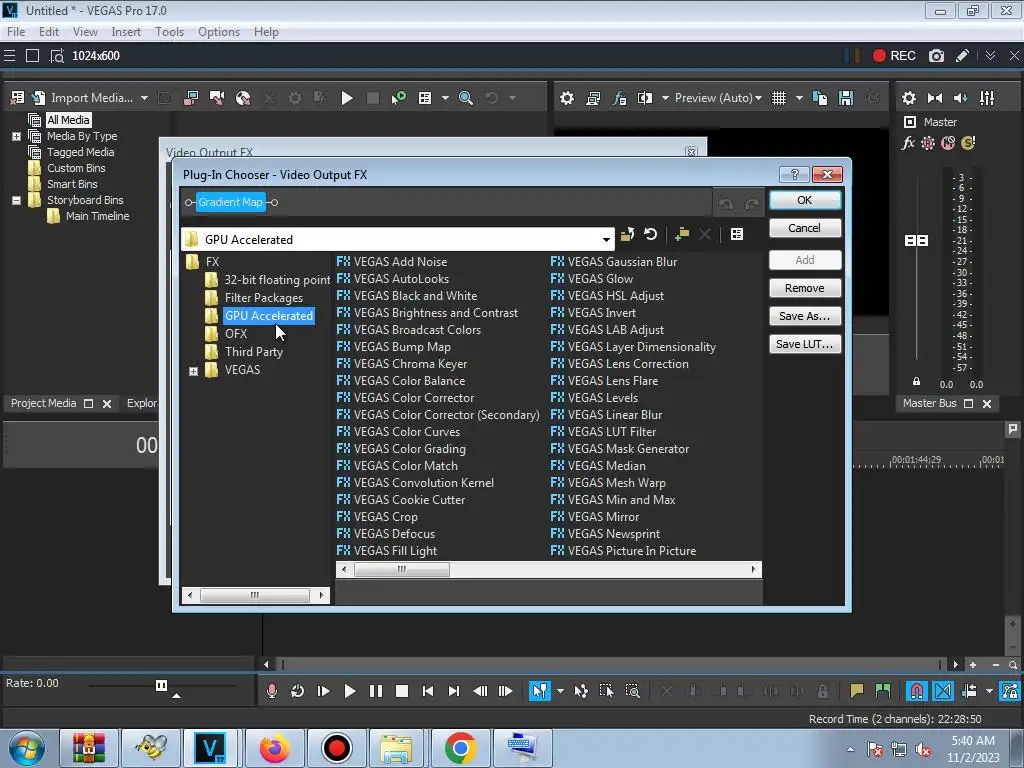Copy snapshot to clipboard icon

820,98
